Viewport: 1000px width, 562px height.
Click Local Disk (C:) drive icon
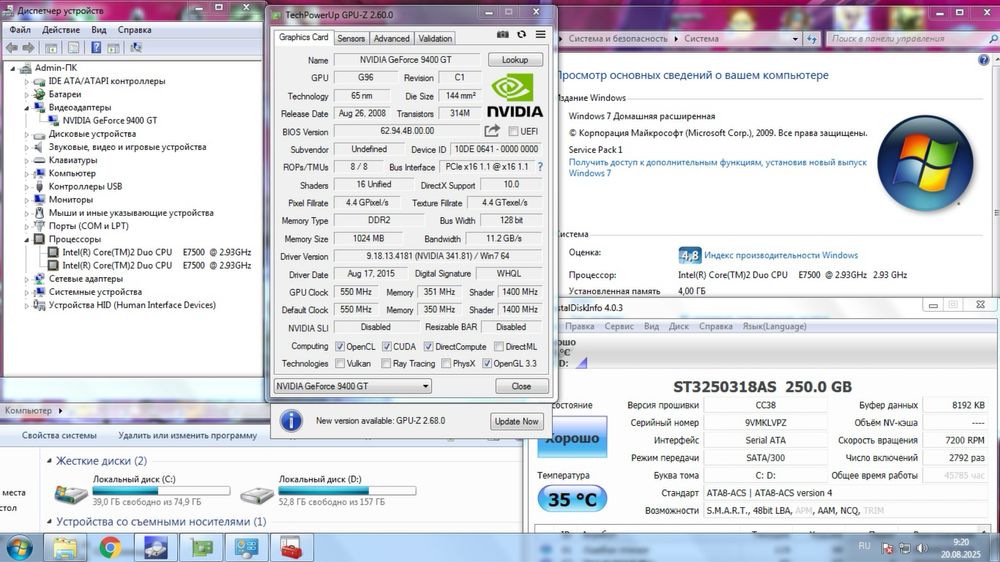(x=70, y=493)
